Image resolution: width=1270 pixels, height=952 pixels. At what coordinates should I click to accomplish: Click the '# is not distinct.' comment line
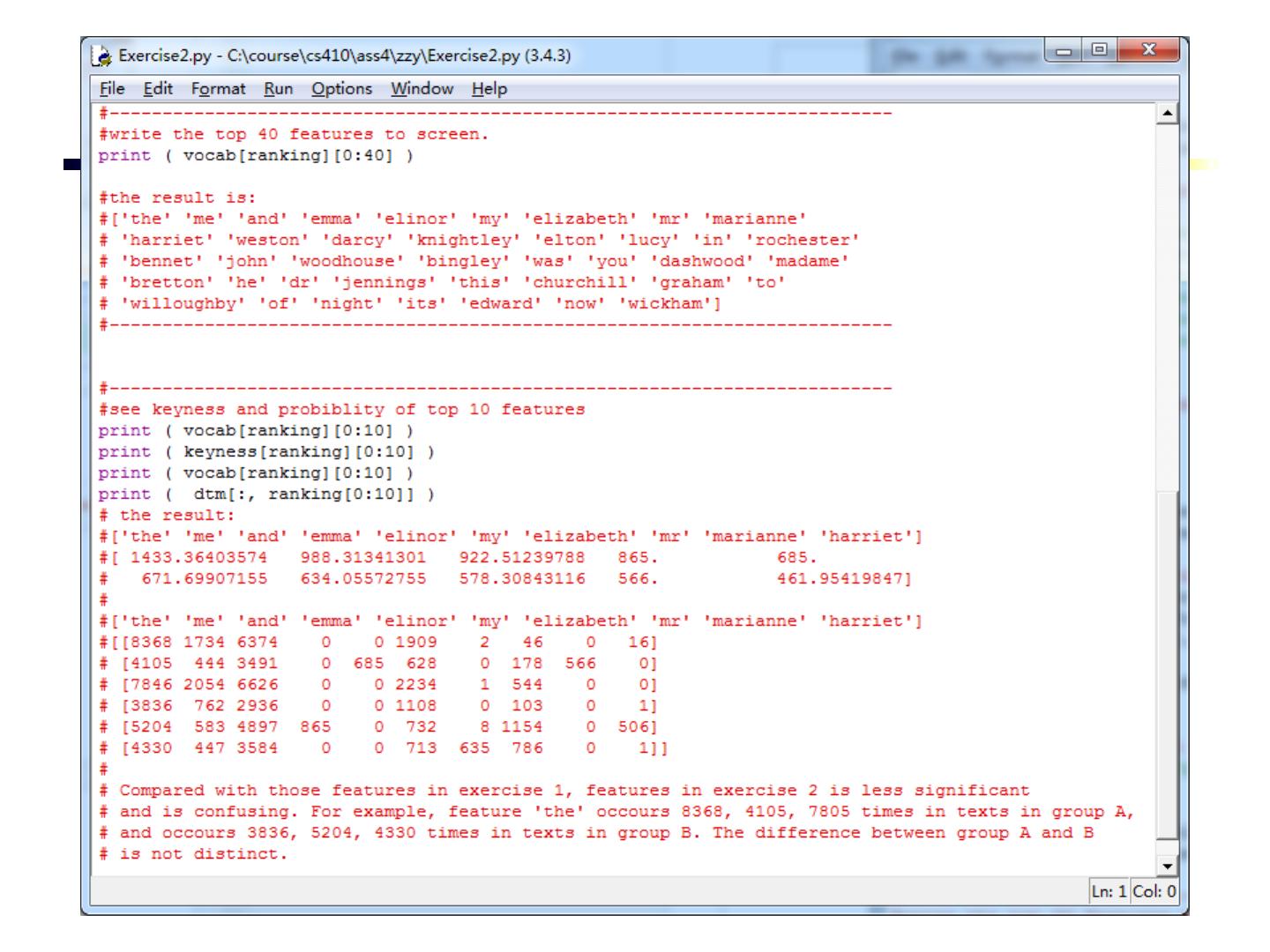coord(193,854)
